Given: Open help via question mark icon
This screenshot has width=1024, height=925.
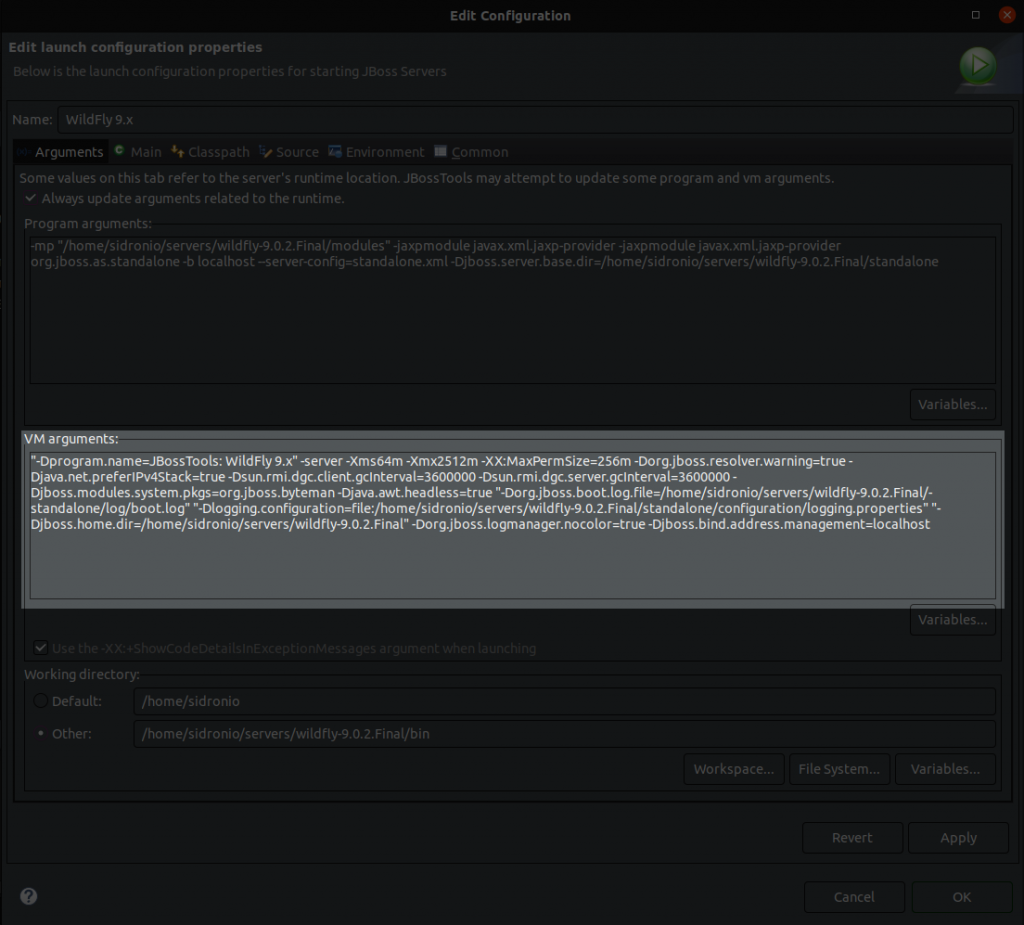Looking at the screenshot, I should [x=29, y=896].
